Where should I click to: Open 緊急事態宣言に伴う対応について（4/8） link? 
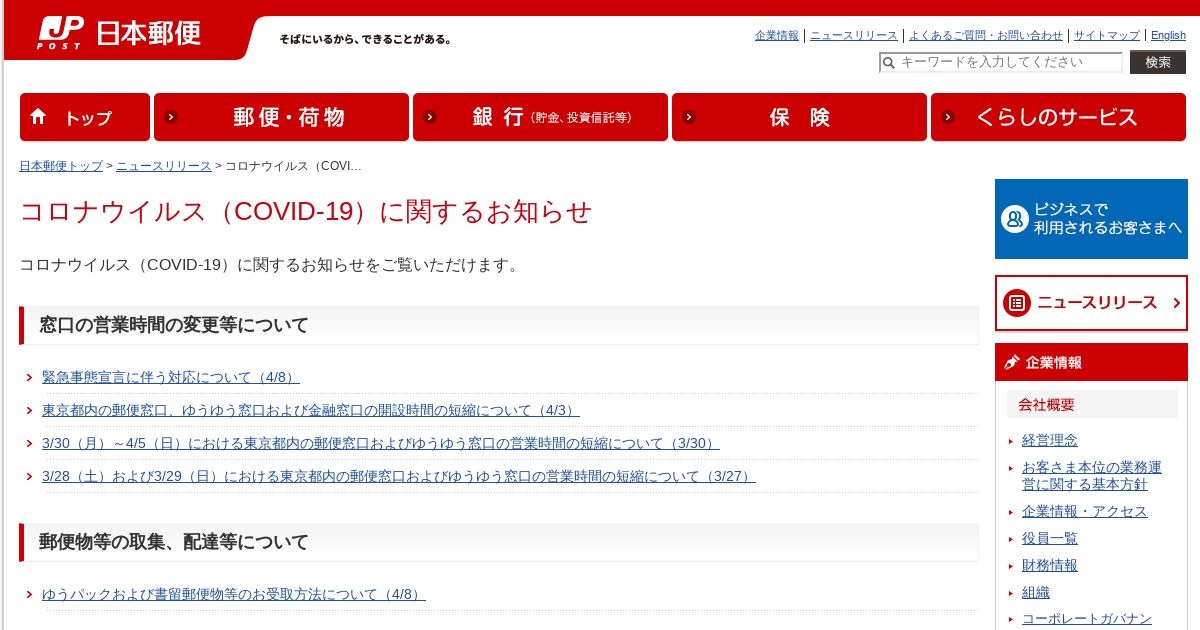[x=171, y=377]
